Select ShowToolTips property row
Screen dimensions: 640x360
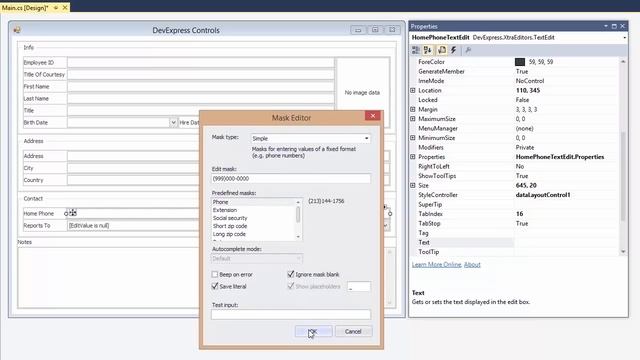[514, 176]
